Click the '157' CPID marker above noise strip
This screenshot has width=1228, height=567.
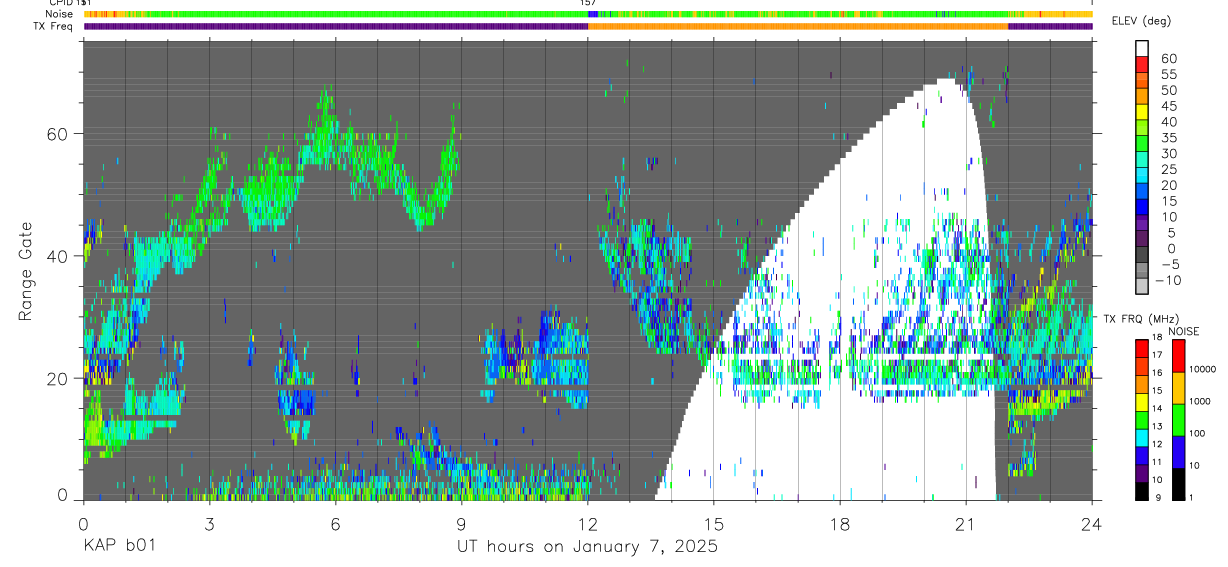tap(588, 3)
